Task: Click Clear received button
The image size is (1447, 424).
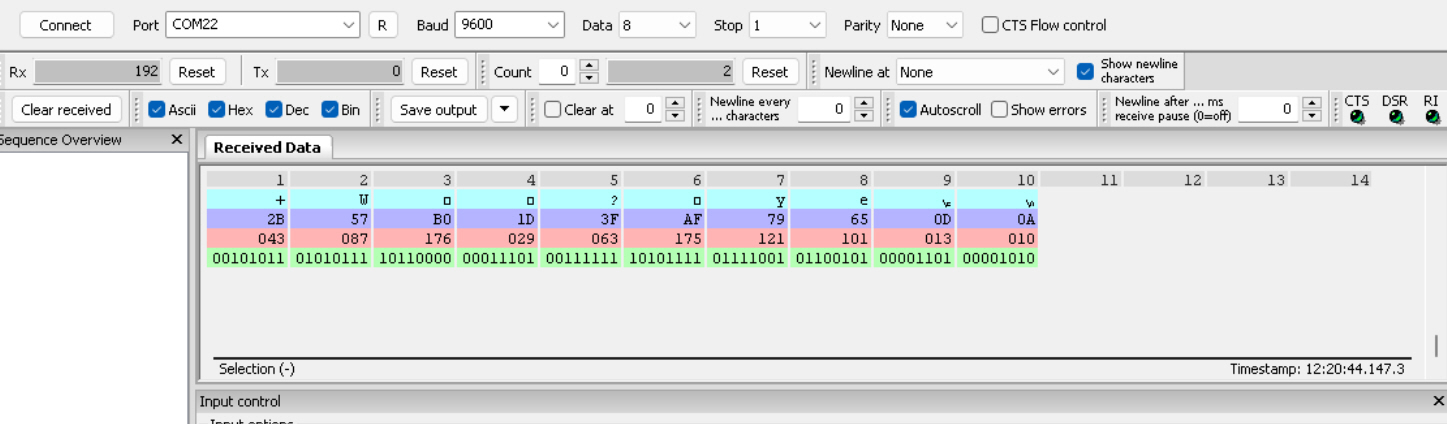Action: (x=66, y=110)
